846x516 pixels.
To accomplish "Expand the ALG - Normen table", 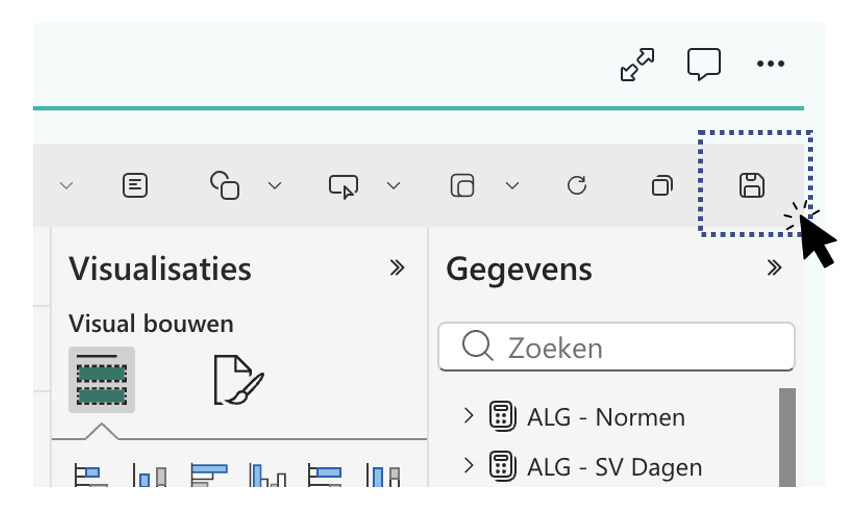I will (x=469, y=416).
